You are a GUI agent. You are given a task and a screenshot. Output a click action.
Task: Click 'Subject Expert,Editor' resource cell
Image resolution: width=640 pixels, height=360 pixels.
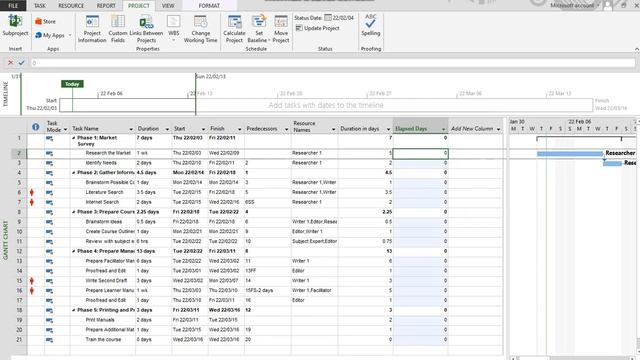314,241
